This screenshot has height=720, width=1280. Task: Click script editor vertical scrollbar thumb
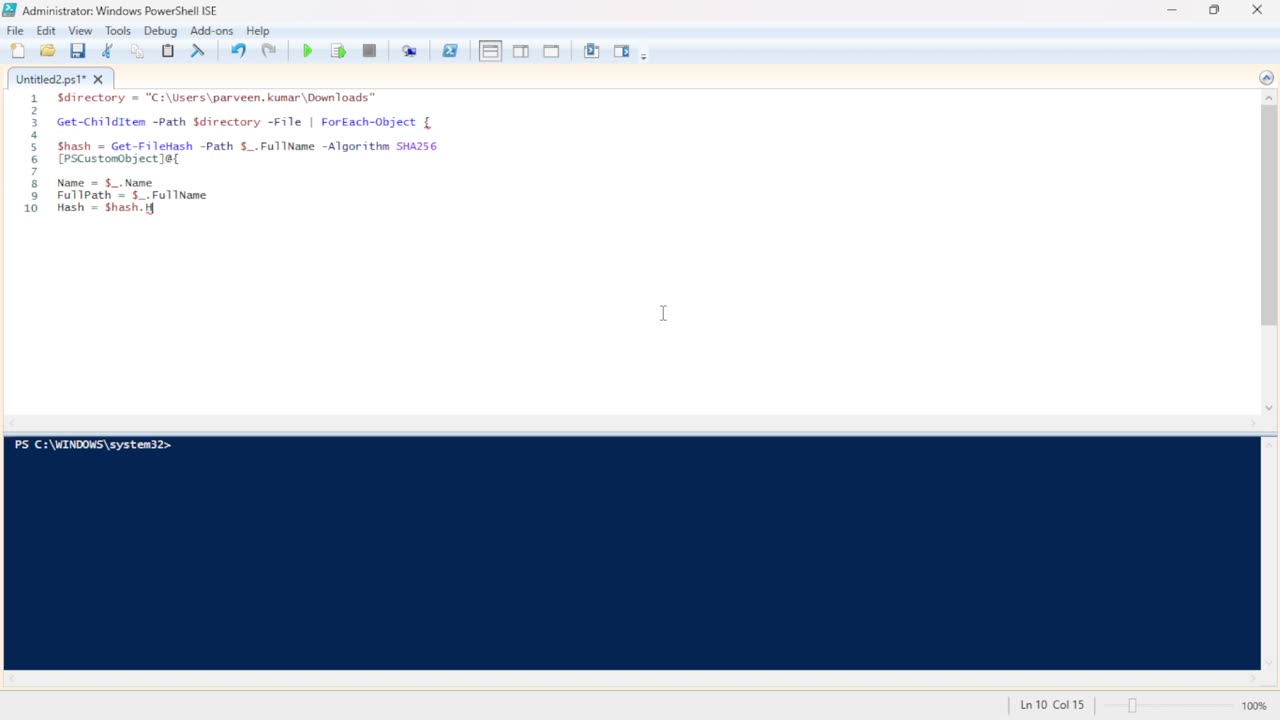[1268, 215]
